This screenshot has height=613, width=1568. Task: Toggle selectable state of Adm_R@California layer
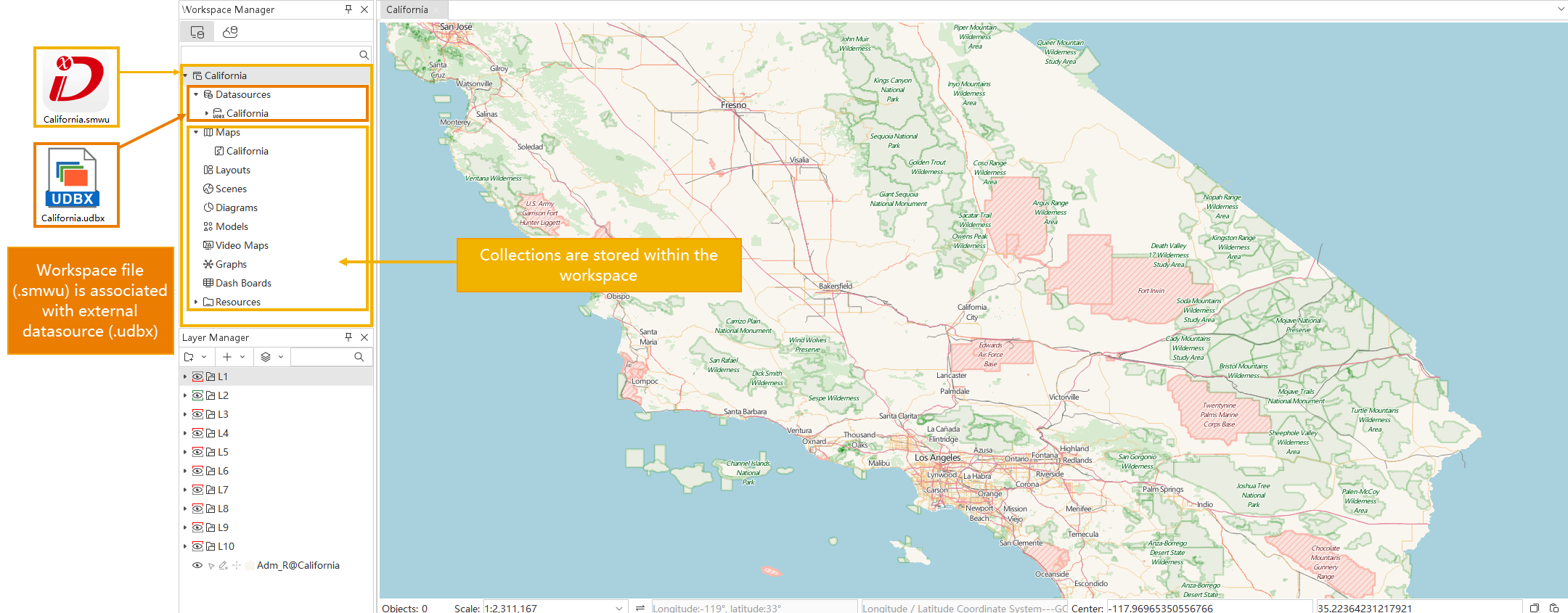pos(211,566)
